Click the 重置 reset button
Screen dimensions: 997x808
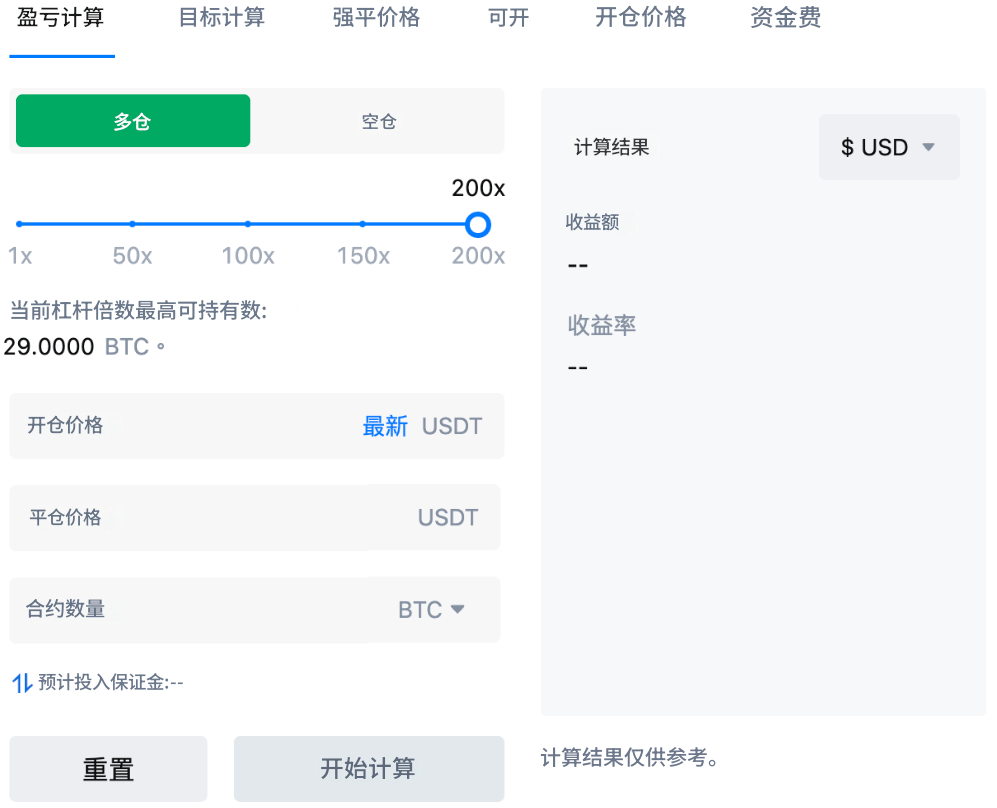108,768
